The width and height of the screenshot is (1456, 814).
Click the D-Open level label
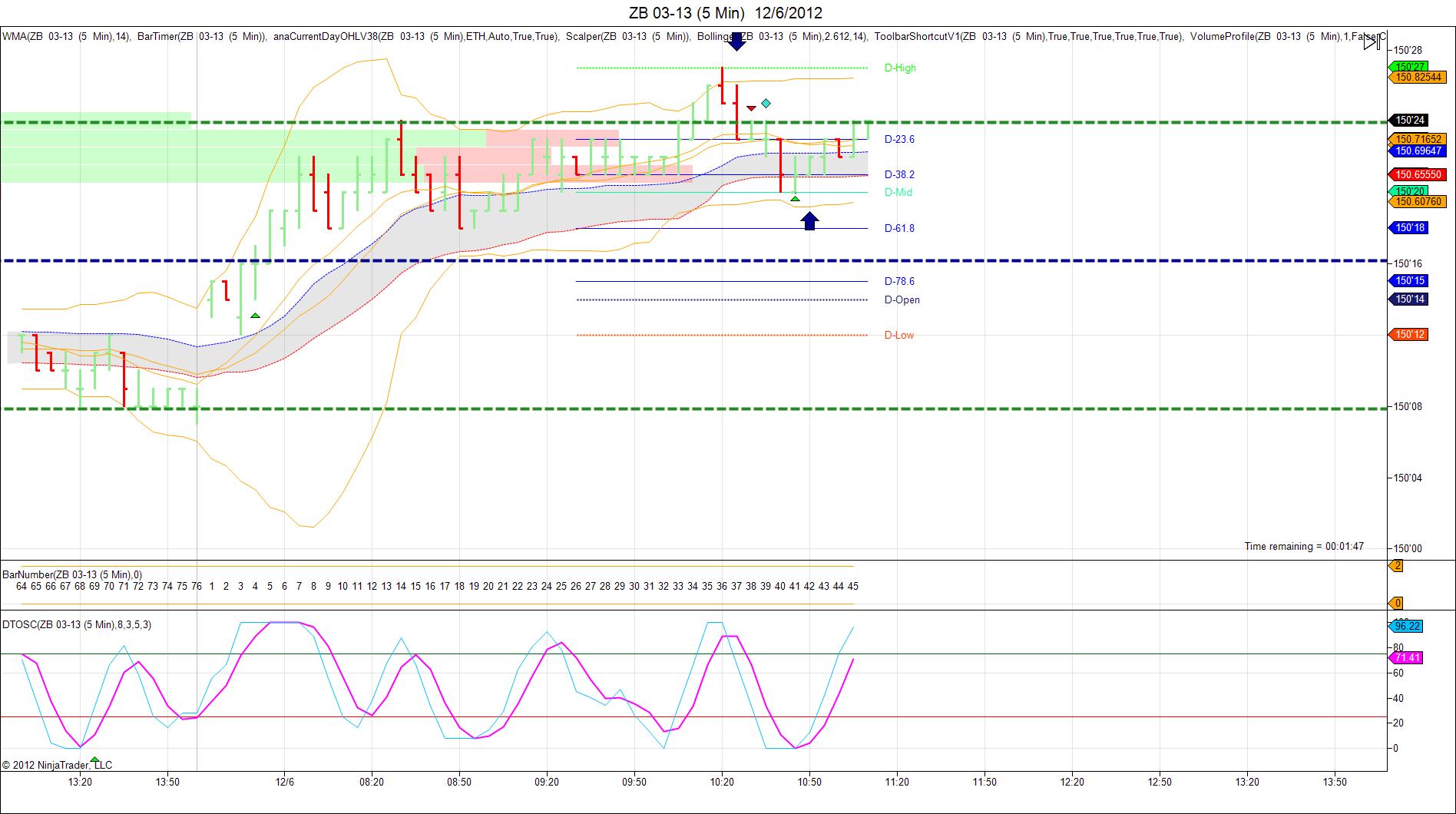tap(902, 299)
